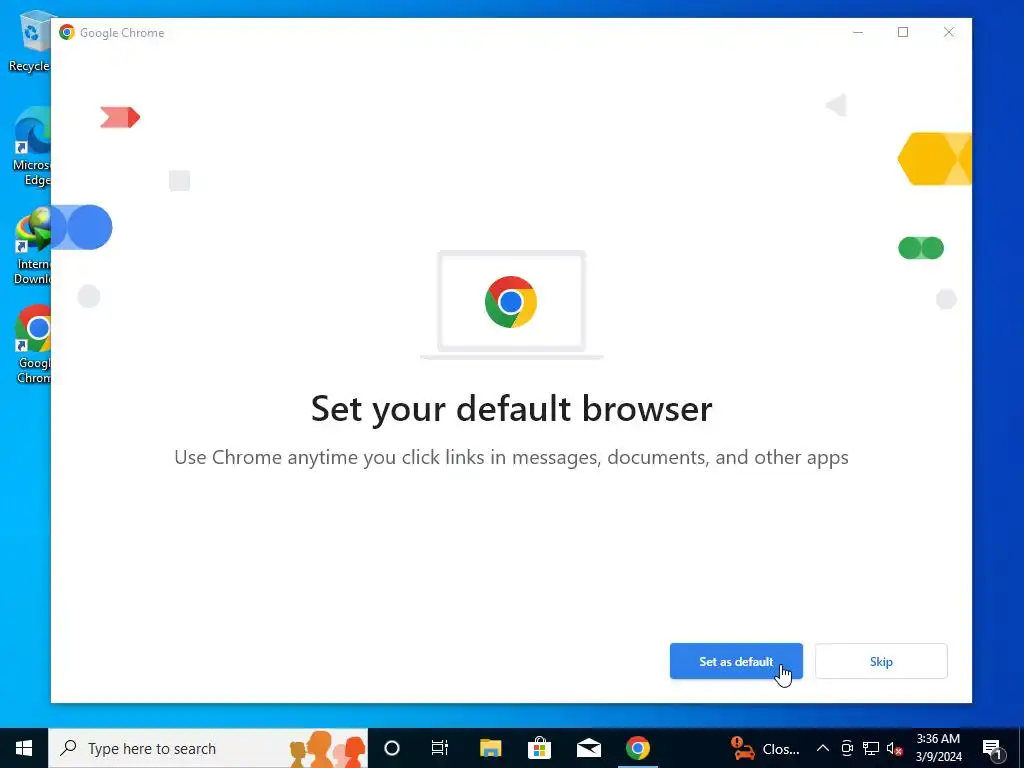Open the notification action center icon
Viewport: 1024px width, 768px height.
coord(992,748)
